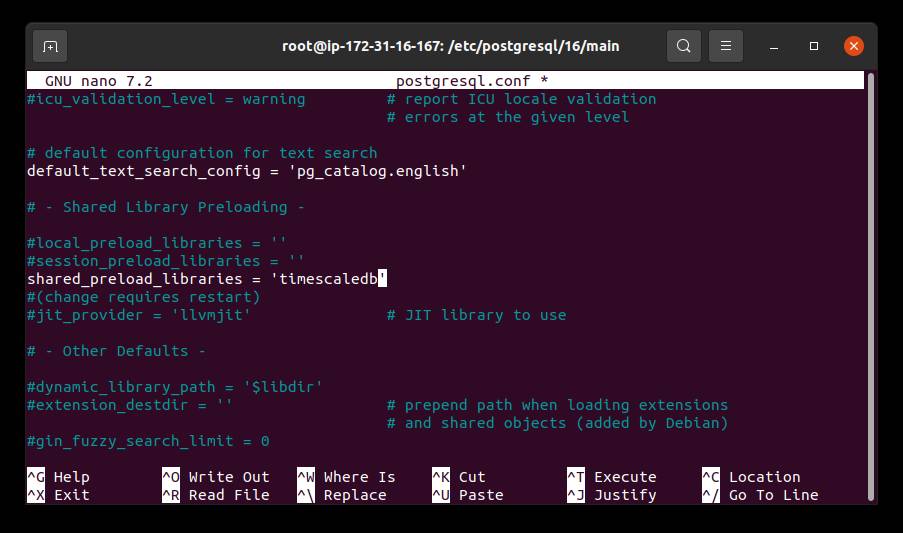Maximize the terminal window
The height and width of the screenshot is (533, 903).
814,46
